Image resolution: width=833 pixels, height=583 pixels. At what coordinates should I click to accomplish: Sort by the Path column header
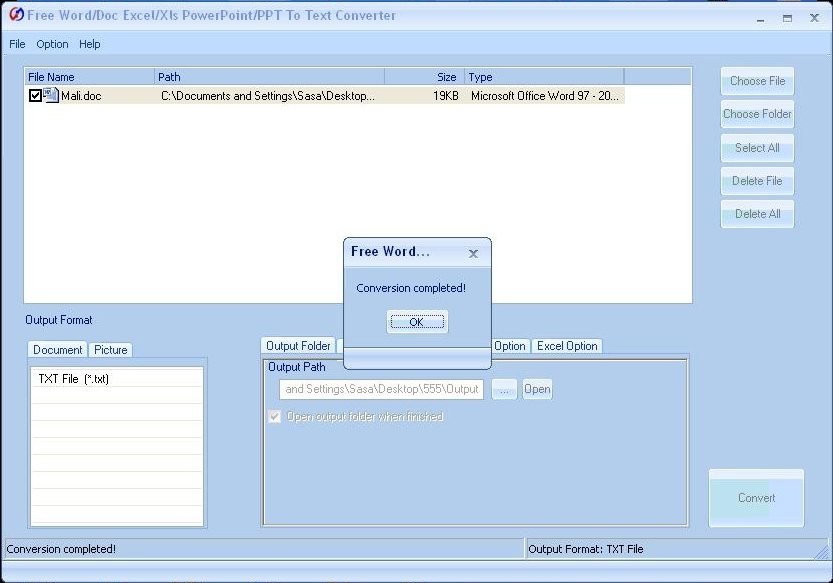point(269,77)
